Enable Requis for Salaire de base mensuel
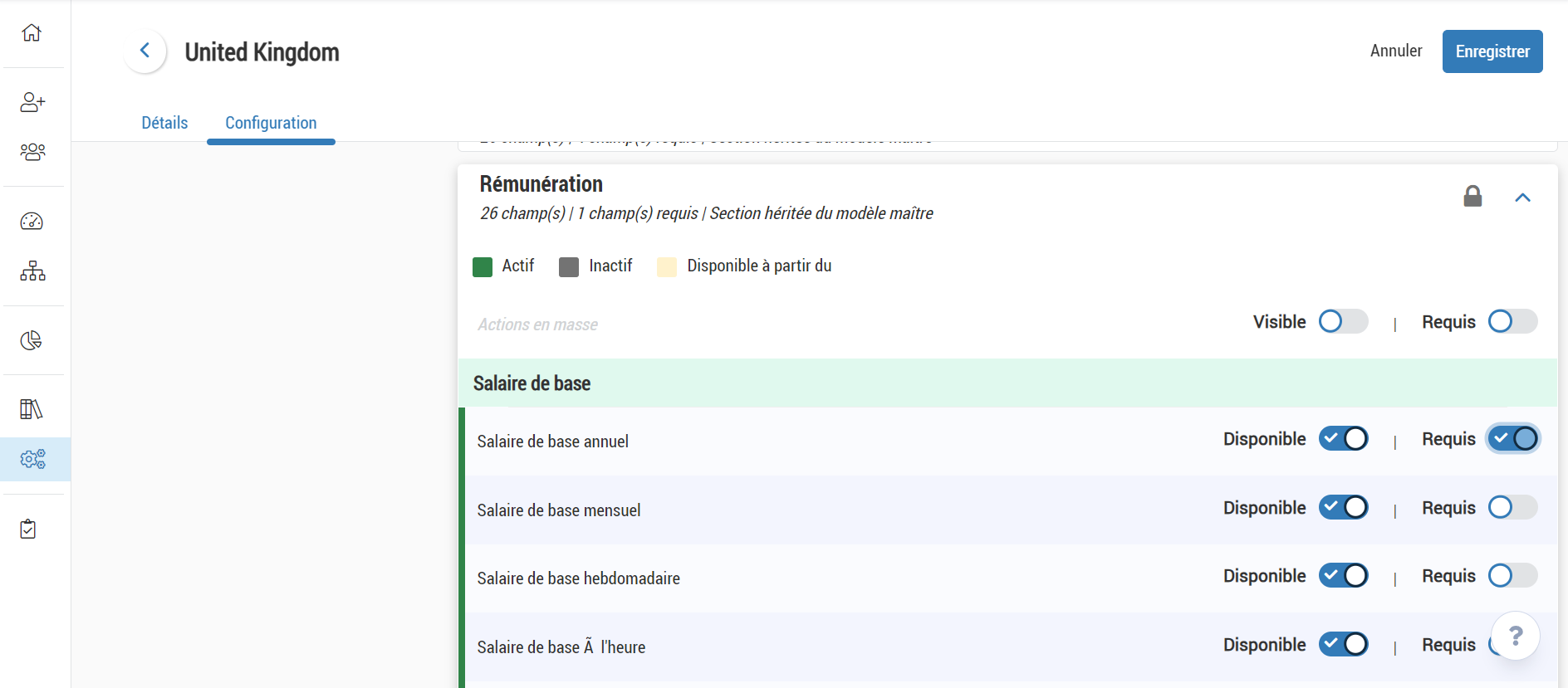Image resolution: width=1568 pixels, height=688 pixels. tap(1512, 507)
